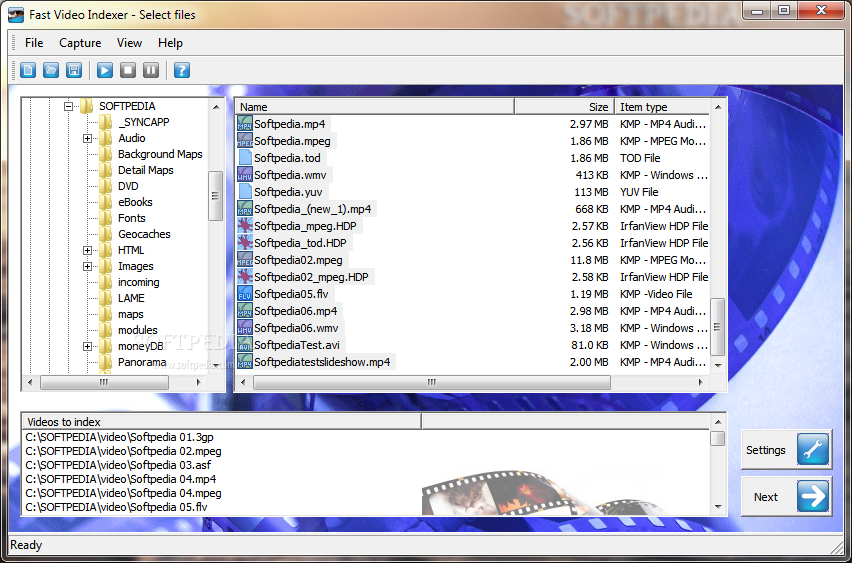Click the blank file icon of Softpedia.tod

click(x=245, y=158)
